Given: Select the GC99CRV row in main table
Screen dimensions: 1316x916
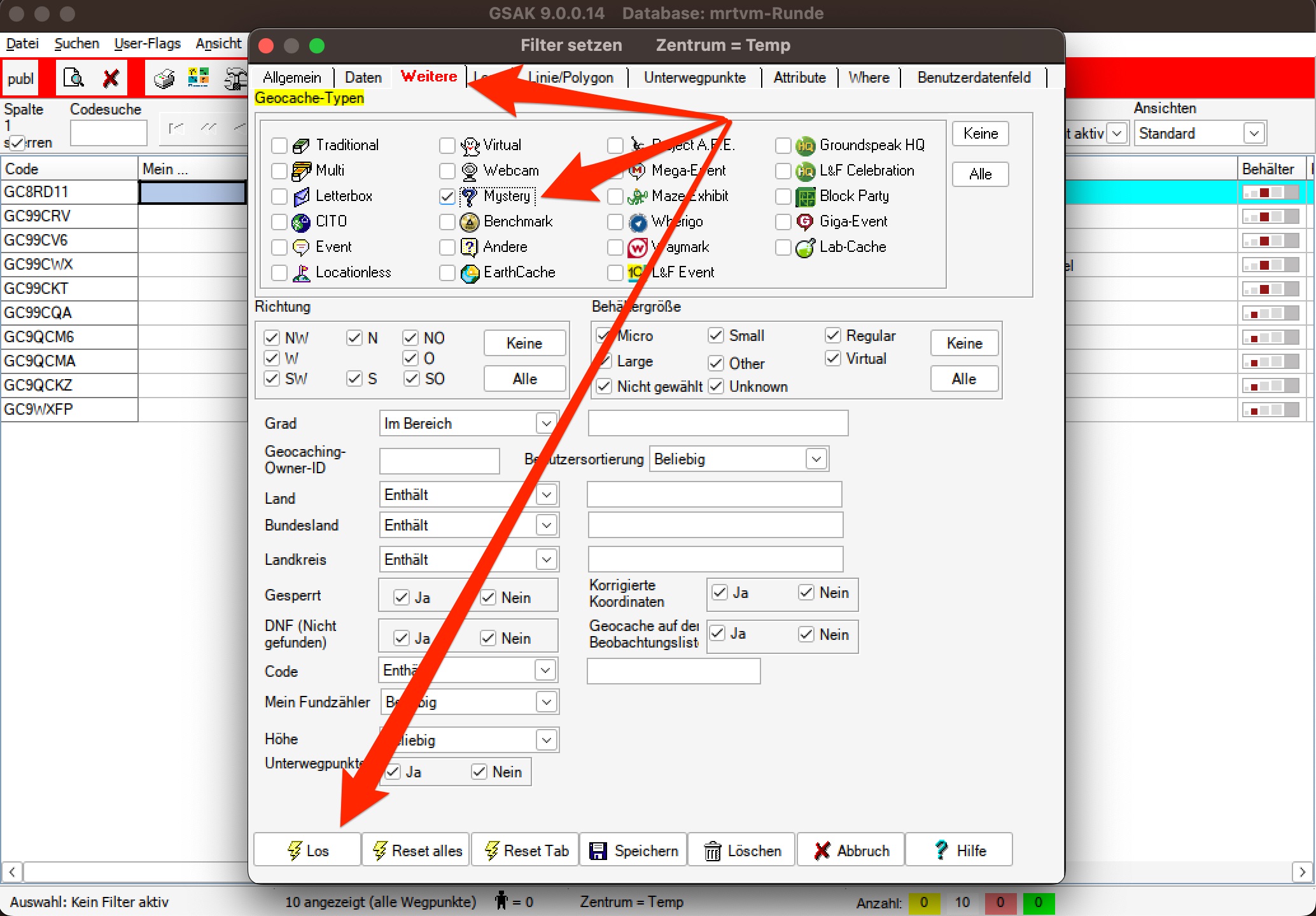Looking at the screenshot, I should [x=69, y=216].
